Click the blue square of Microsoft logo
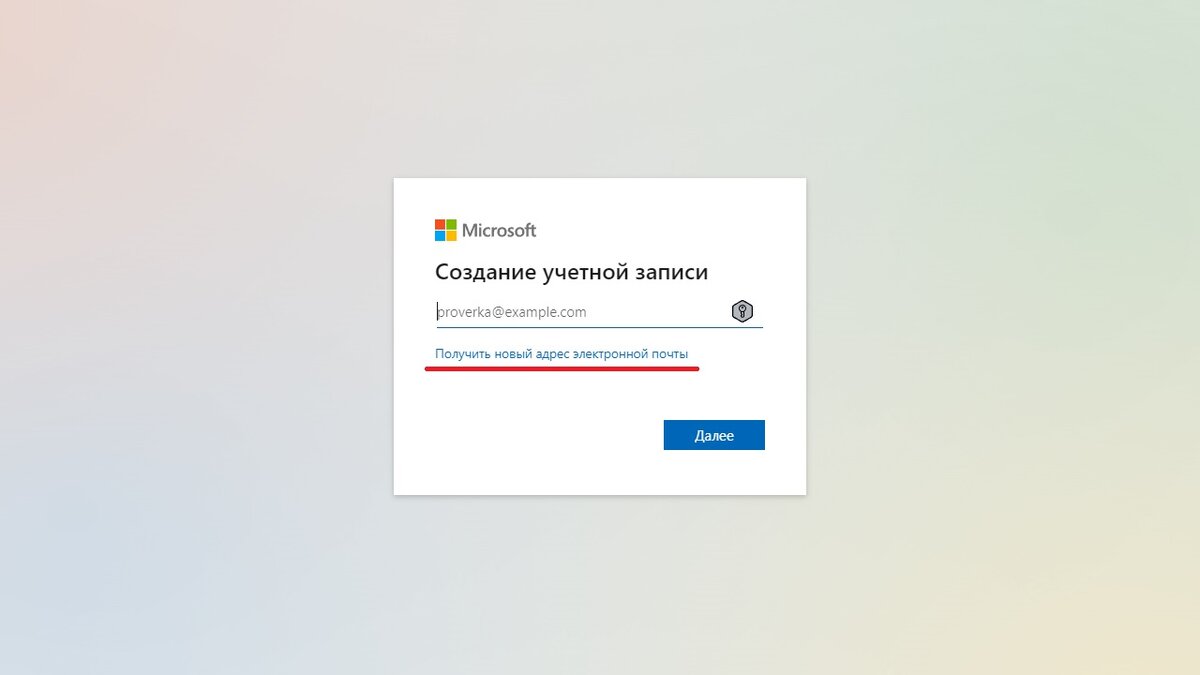This screenshot has width=1200, height=675. (x=440, y=236)
